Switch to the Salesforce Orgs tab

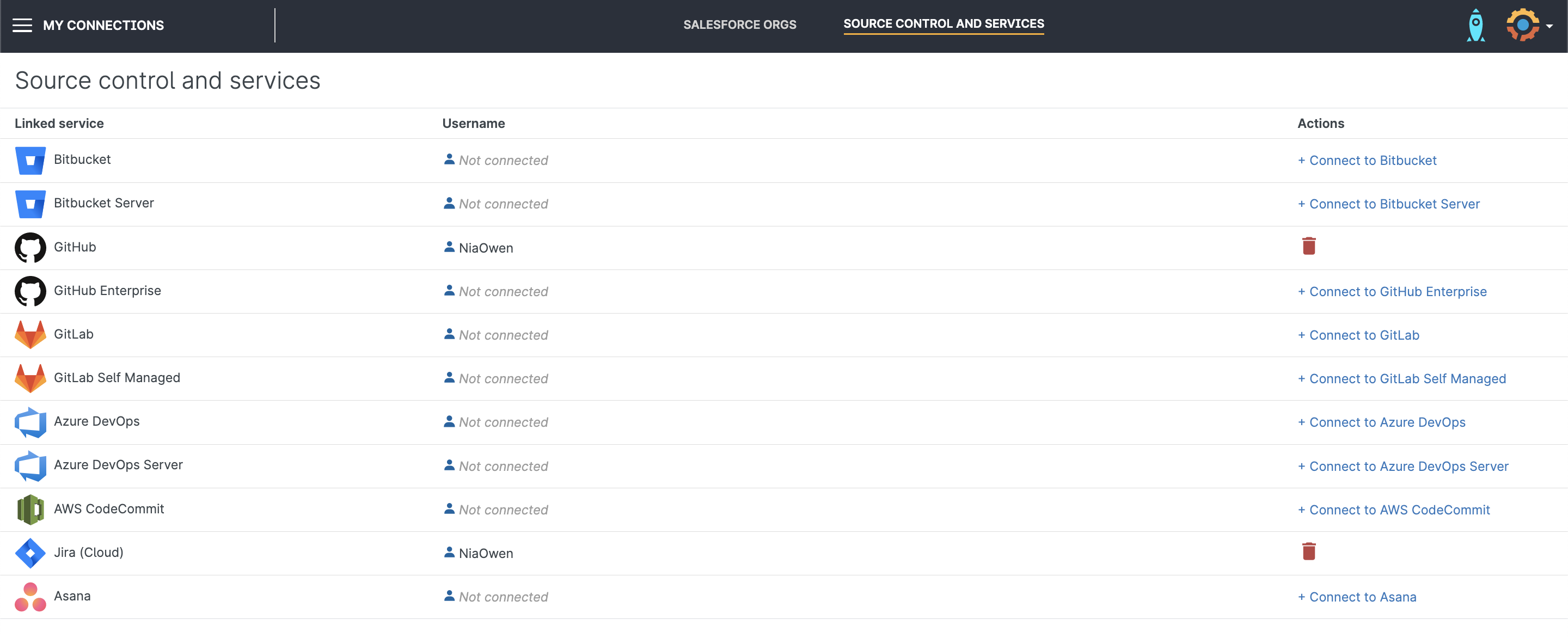739,24
